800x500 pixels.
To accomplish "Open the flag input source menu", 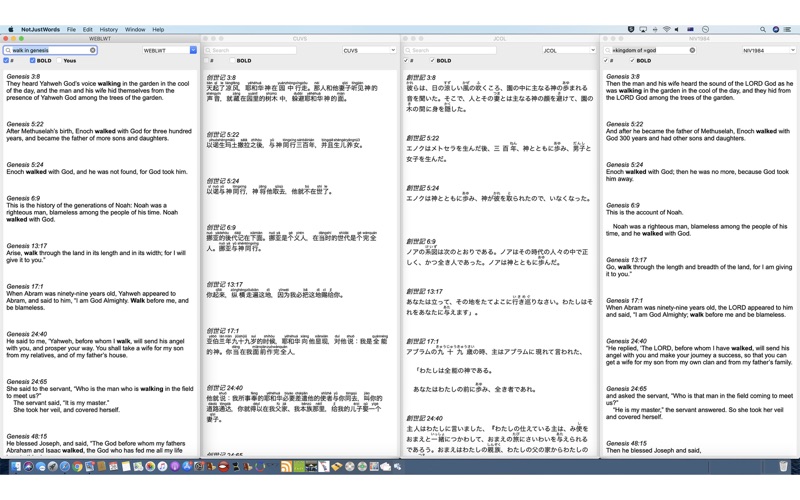I will (691, 29).
